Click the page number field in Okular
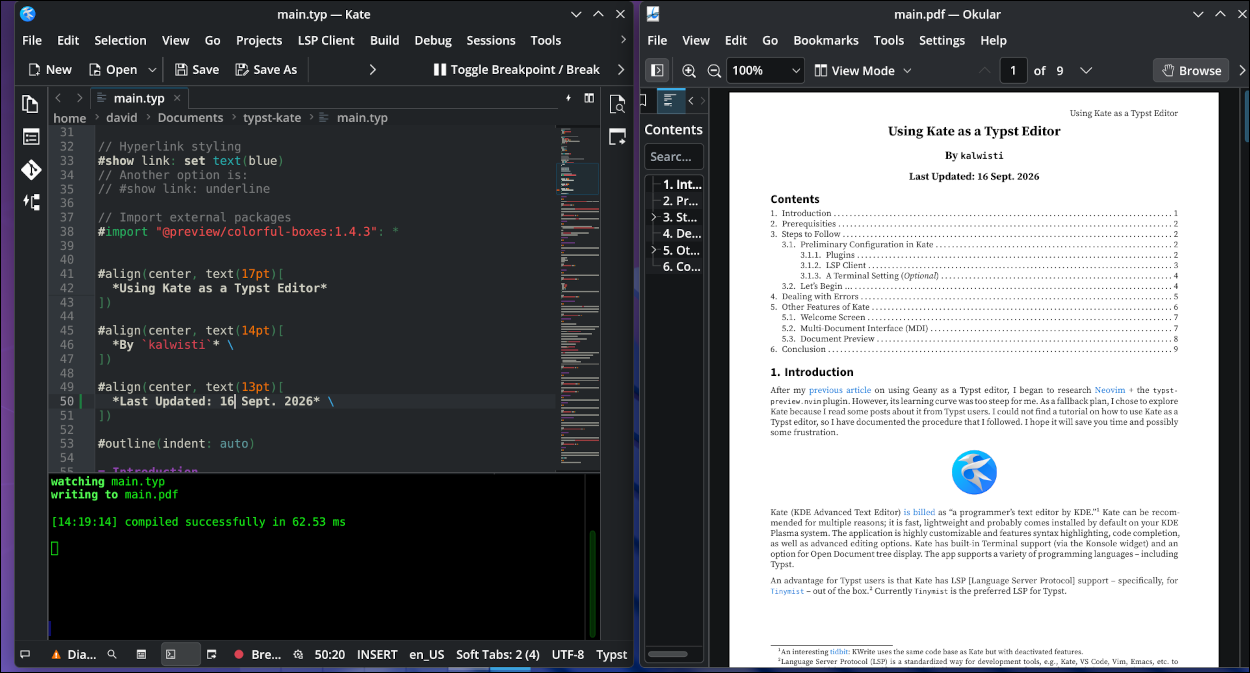 (1014, 70)
